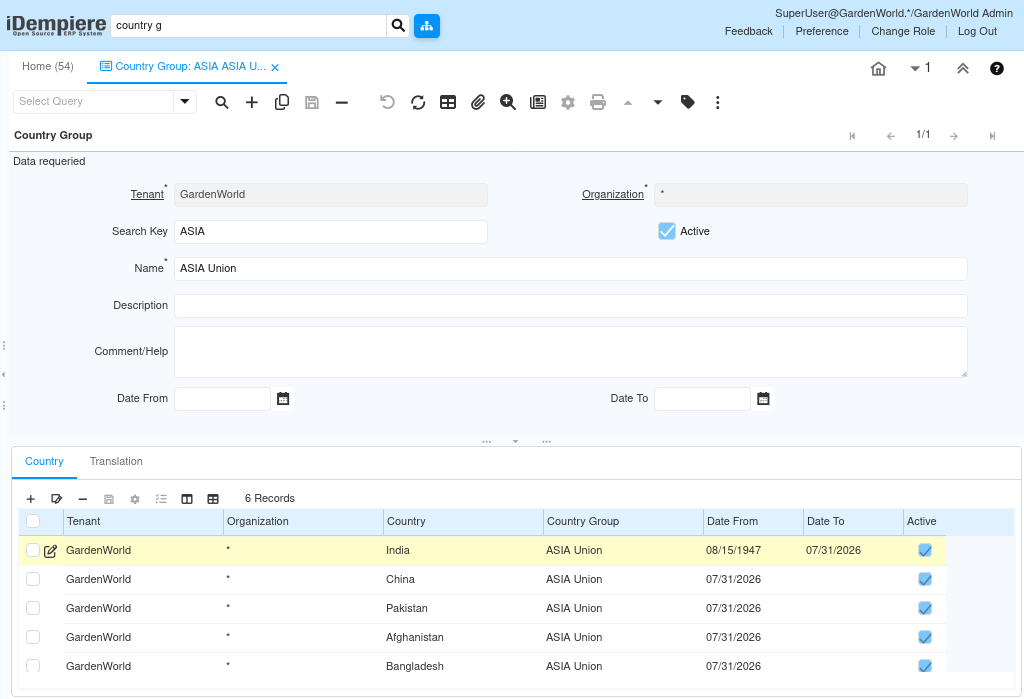1024x699 pixels.
Task: Switch to the Home (54) tab
Action: 48,67
